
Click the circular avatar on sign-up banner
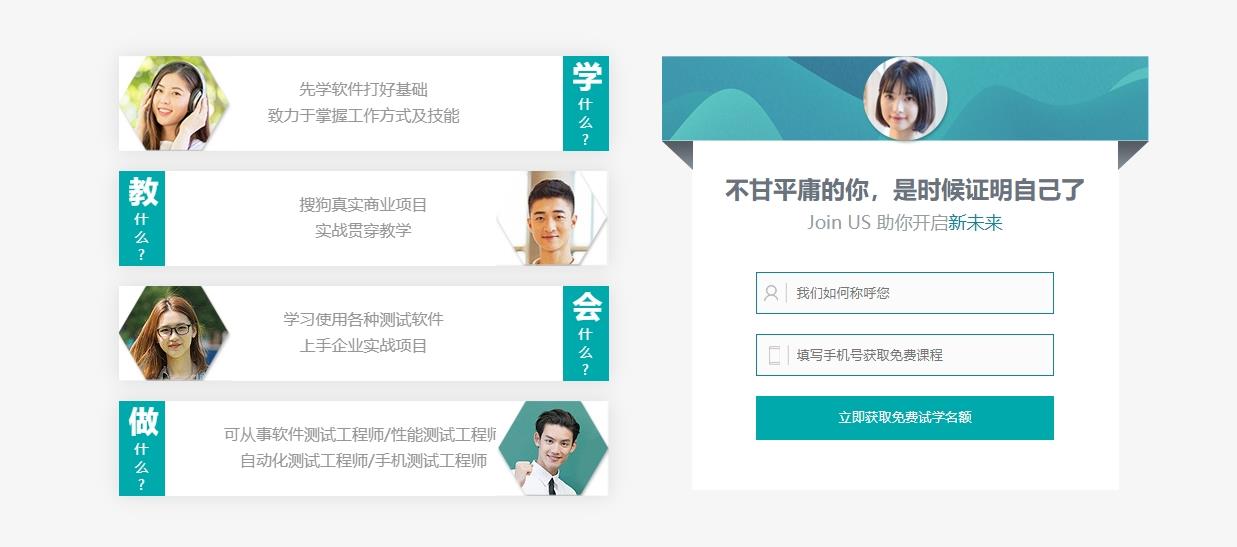(905, 98)
